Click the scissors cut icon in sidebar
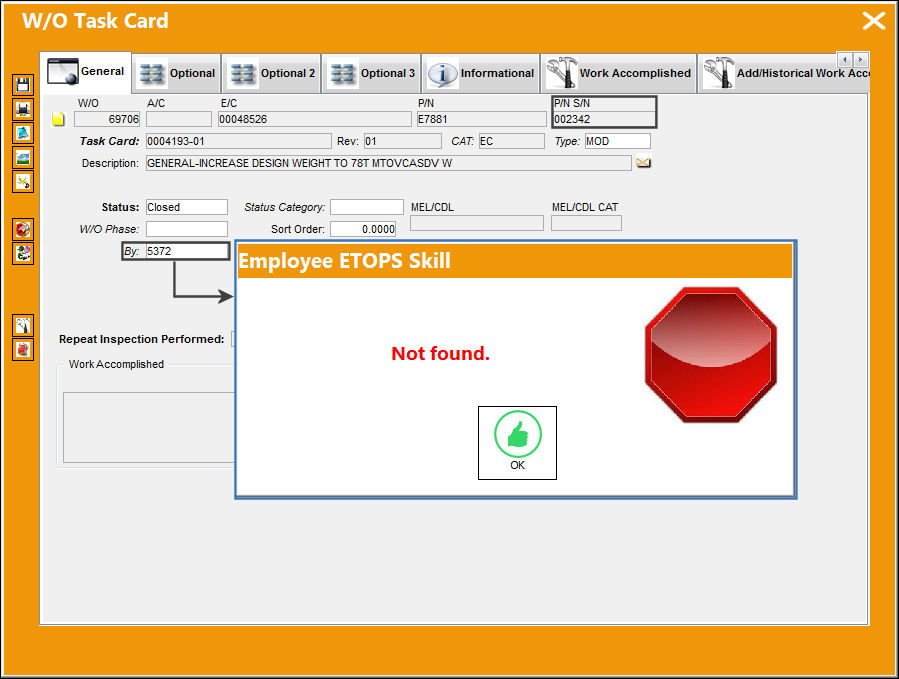The image size is (899, 679). [x=23, y=181]
